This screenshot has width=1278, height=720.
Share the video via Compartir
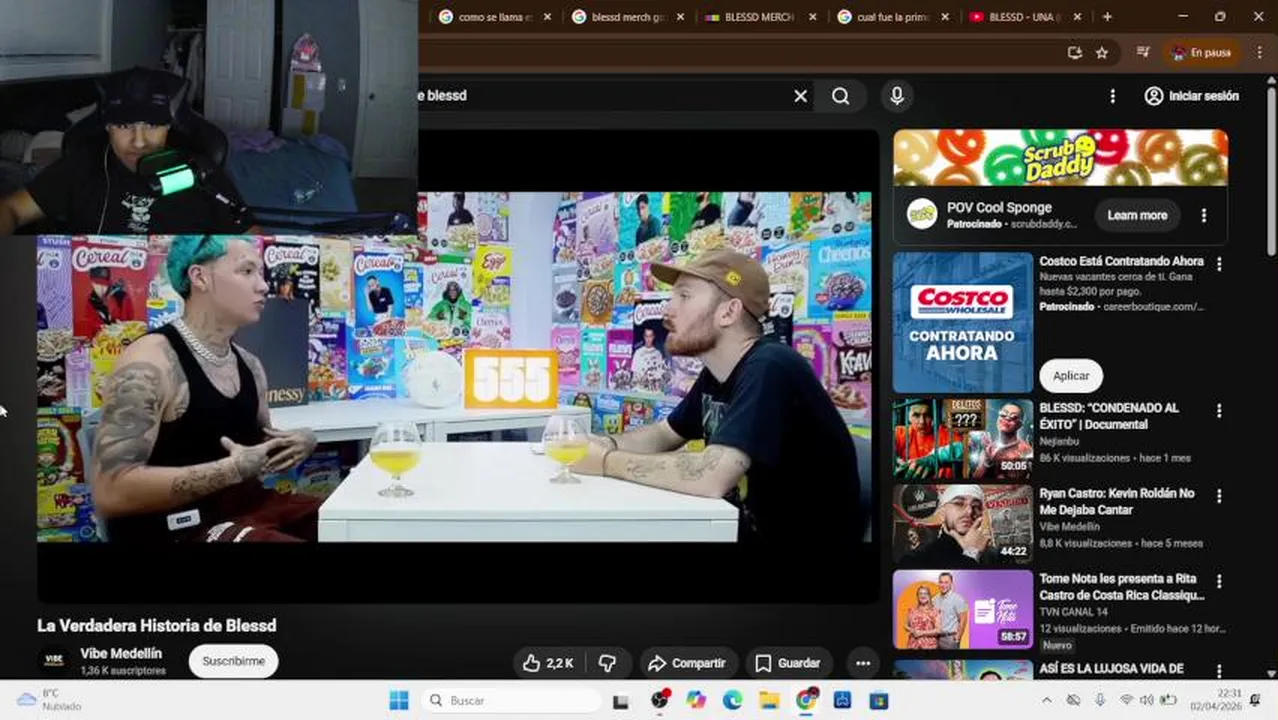click(687, 663)
